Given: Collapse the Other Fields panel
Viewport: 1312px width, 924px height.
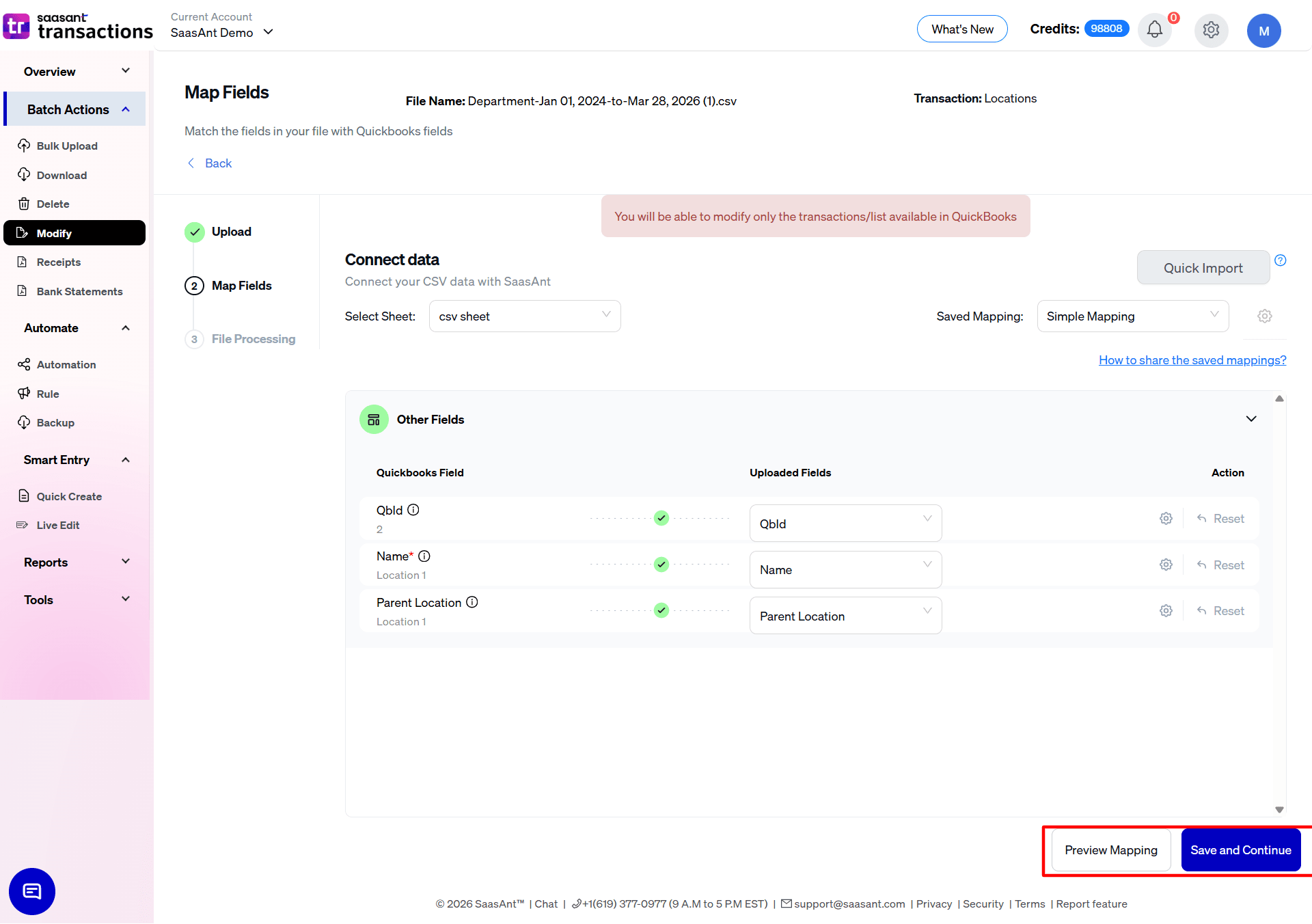Looking at the screenshot, I should (1251, 419).
